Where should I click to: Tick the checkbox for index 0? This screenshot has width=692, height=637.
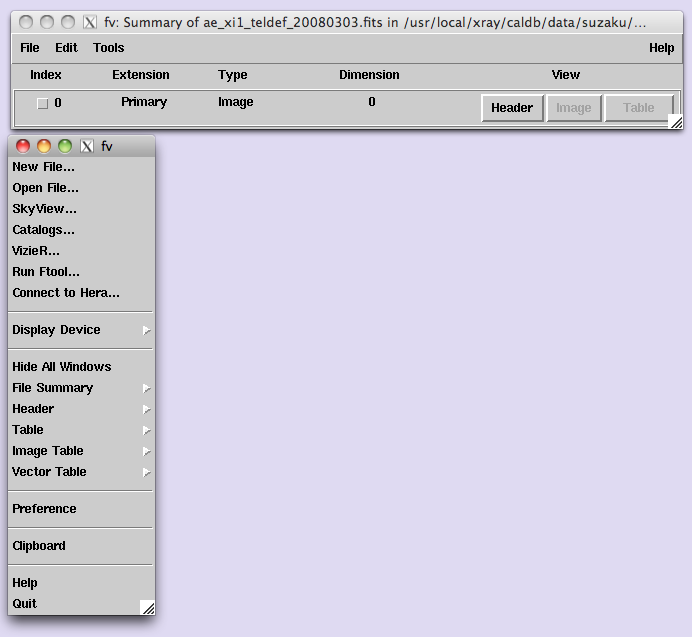[42, 103]
